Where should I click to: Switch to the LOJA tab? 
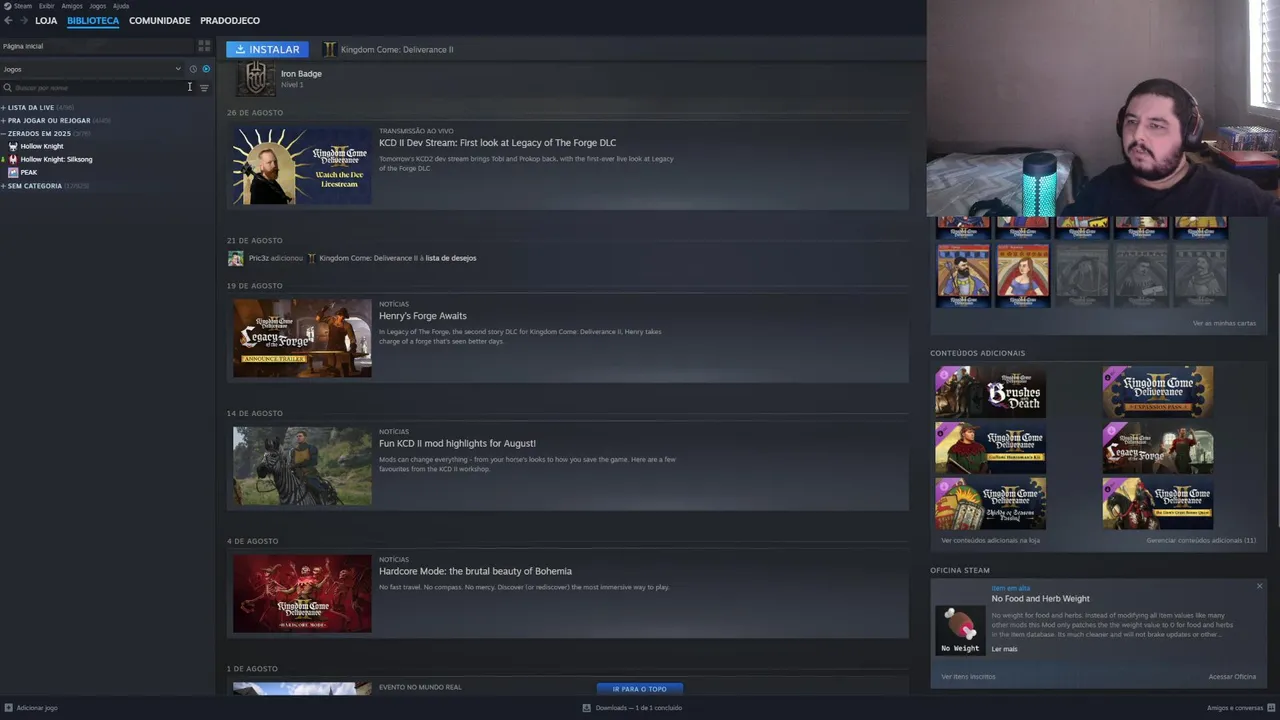(46, 20)
